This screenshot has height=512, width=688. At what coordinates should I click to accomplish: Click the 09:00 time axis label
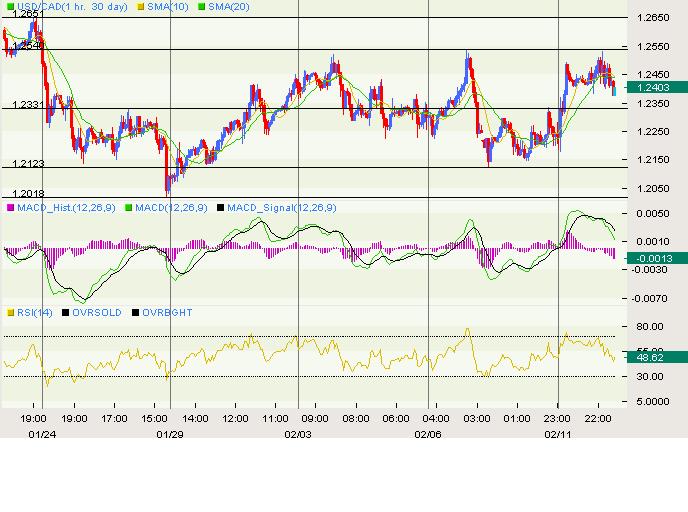click(x=315, y=419)
